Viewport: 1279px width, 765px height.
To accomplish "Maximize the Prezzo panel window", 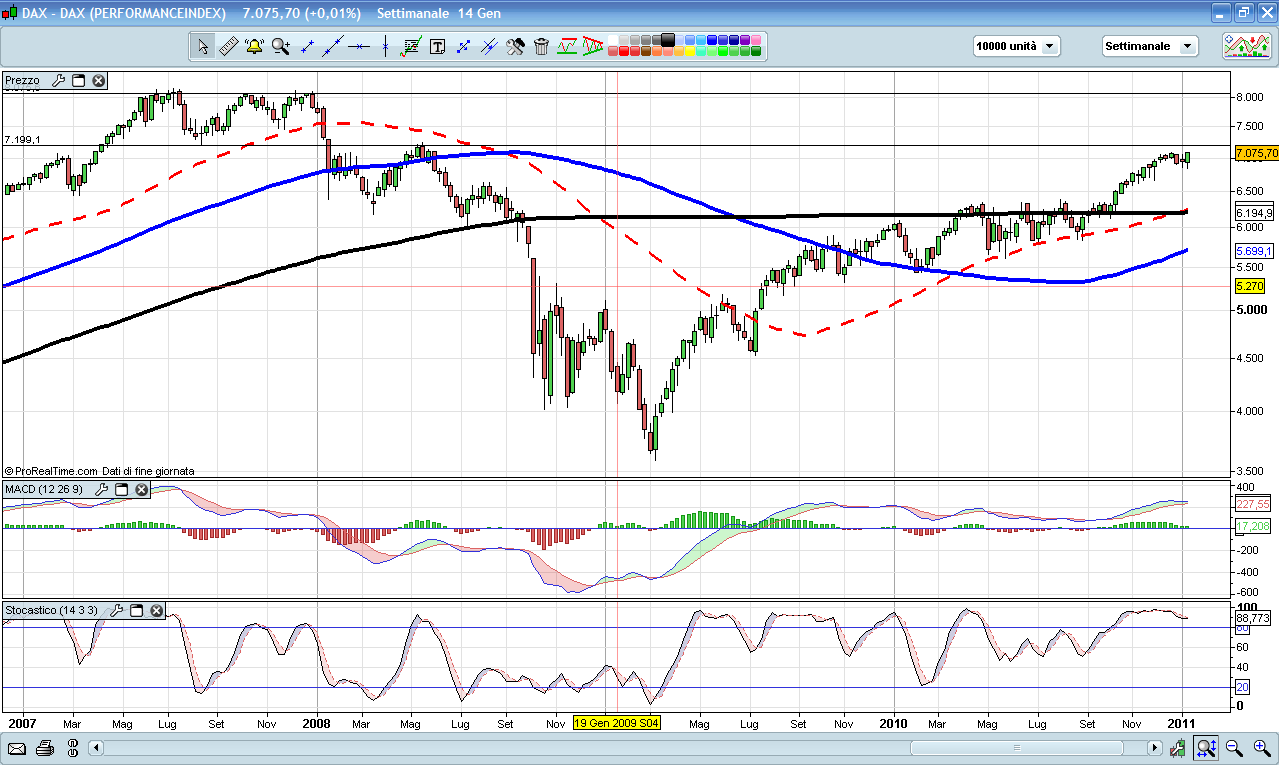I will (x=79, y=81).
